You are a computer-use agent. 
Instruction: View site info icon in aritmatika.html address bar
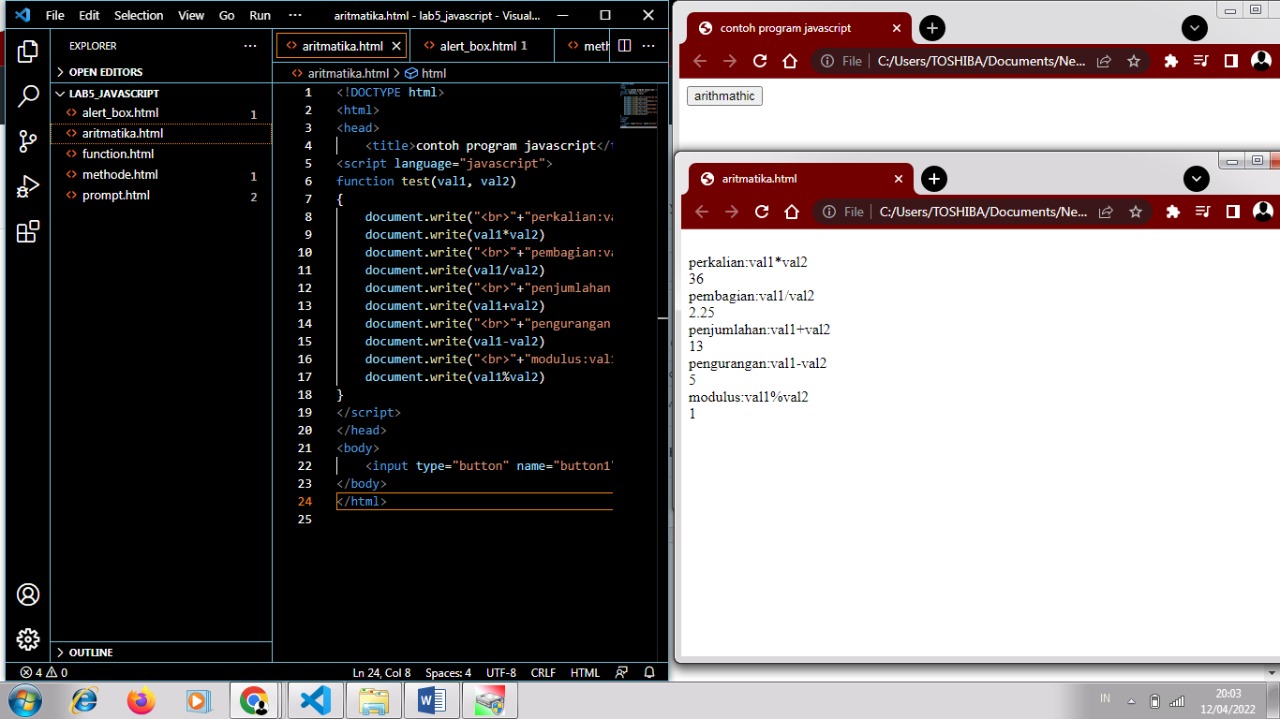pyautogui.click(x=828, y=212)
